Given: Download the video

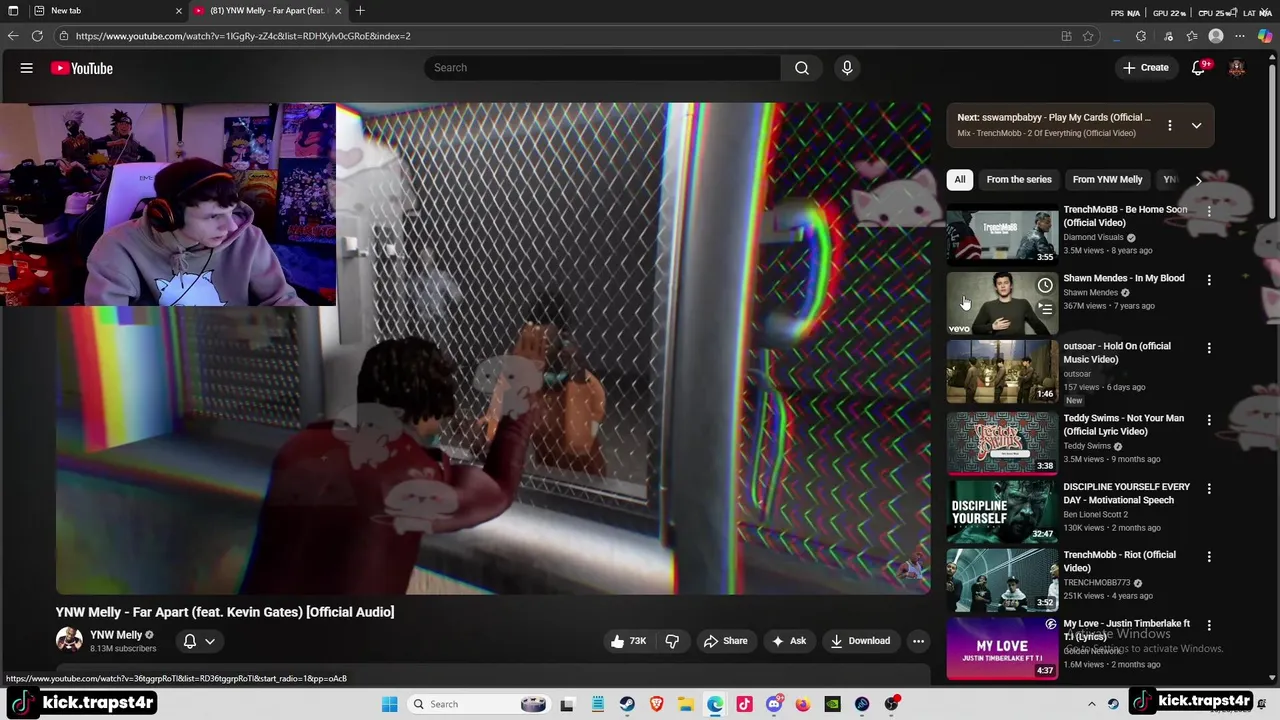Looking at the screenshot, I should 860,641.
